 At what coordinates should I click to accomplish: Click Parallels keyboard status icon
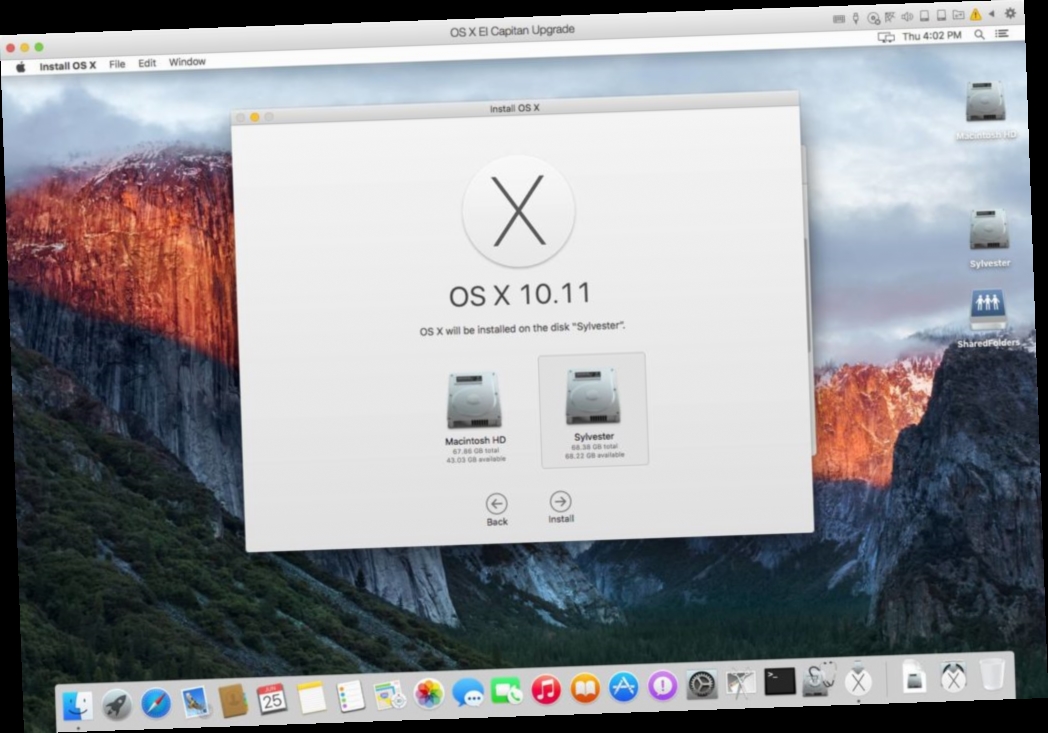pos(839,19)
